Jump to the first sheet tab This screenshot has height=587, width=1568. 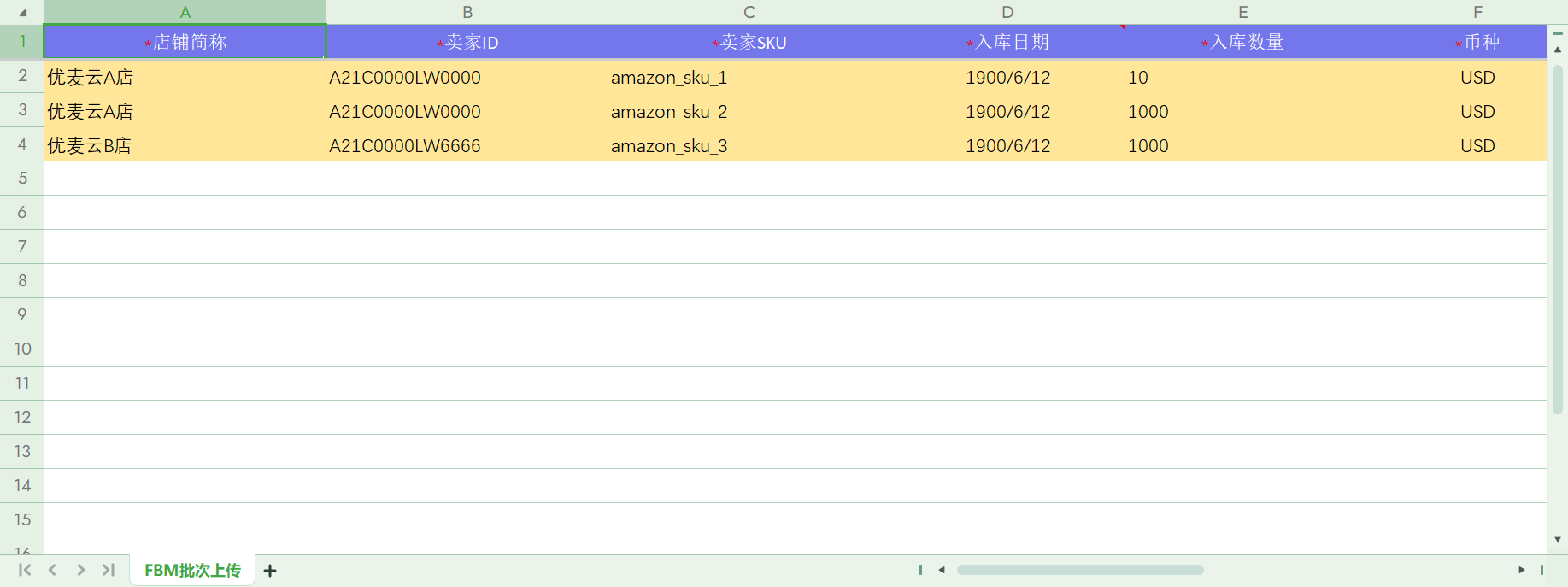coord(25,570)
